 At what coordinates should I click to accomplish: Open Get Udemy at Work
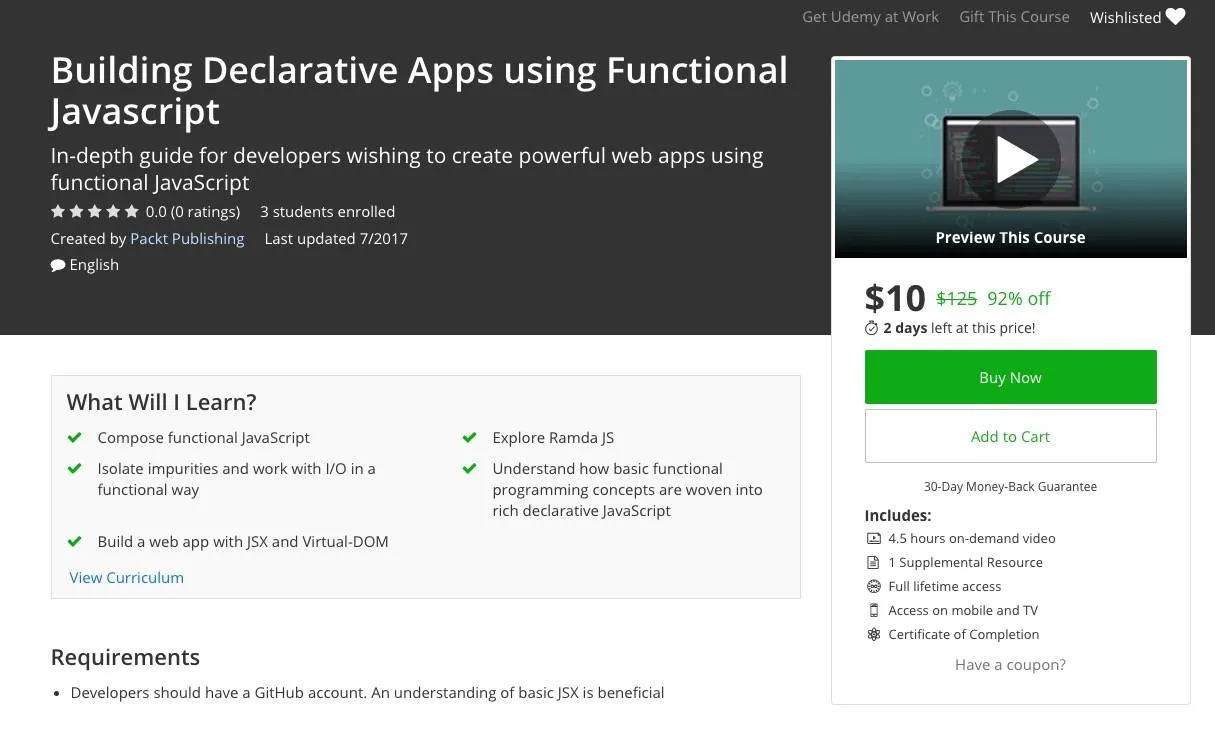[870, 17]
